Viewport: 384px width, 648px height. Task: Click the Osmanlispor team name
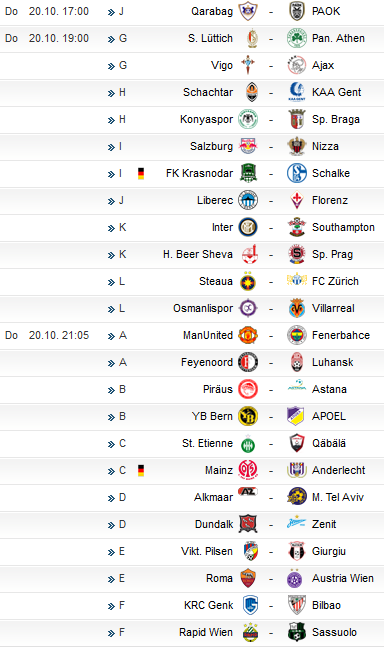203,308
